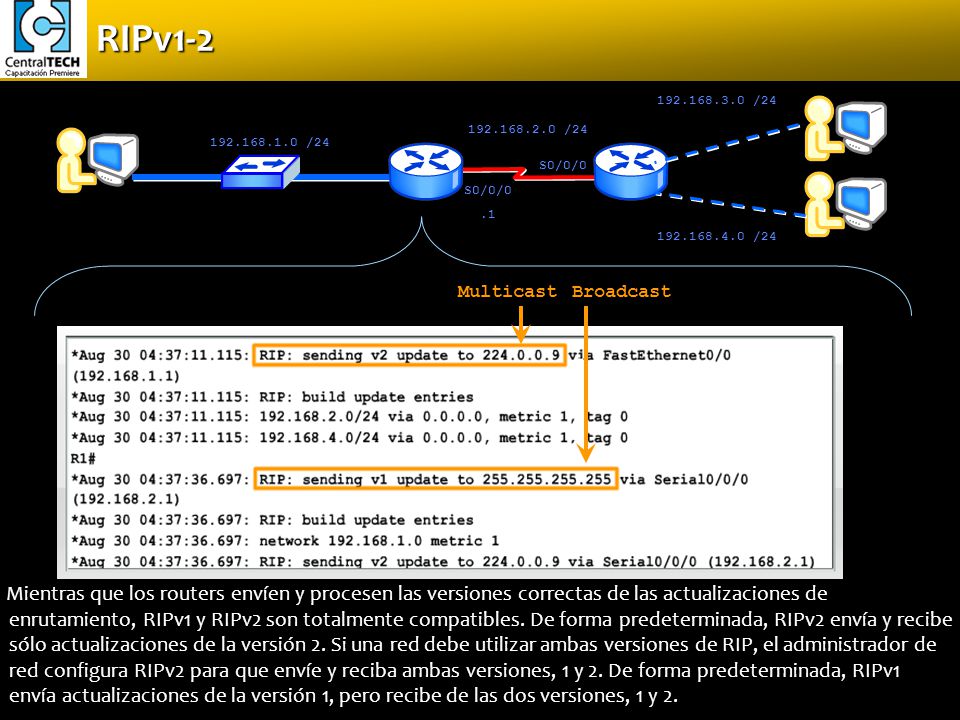The image size is (960, 720).
Task: Select the left router above the S0/0/0 .1 label
Action: pyautogui.click(x=426, y=171)
